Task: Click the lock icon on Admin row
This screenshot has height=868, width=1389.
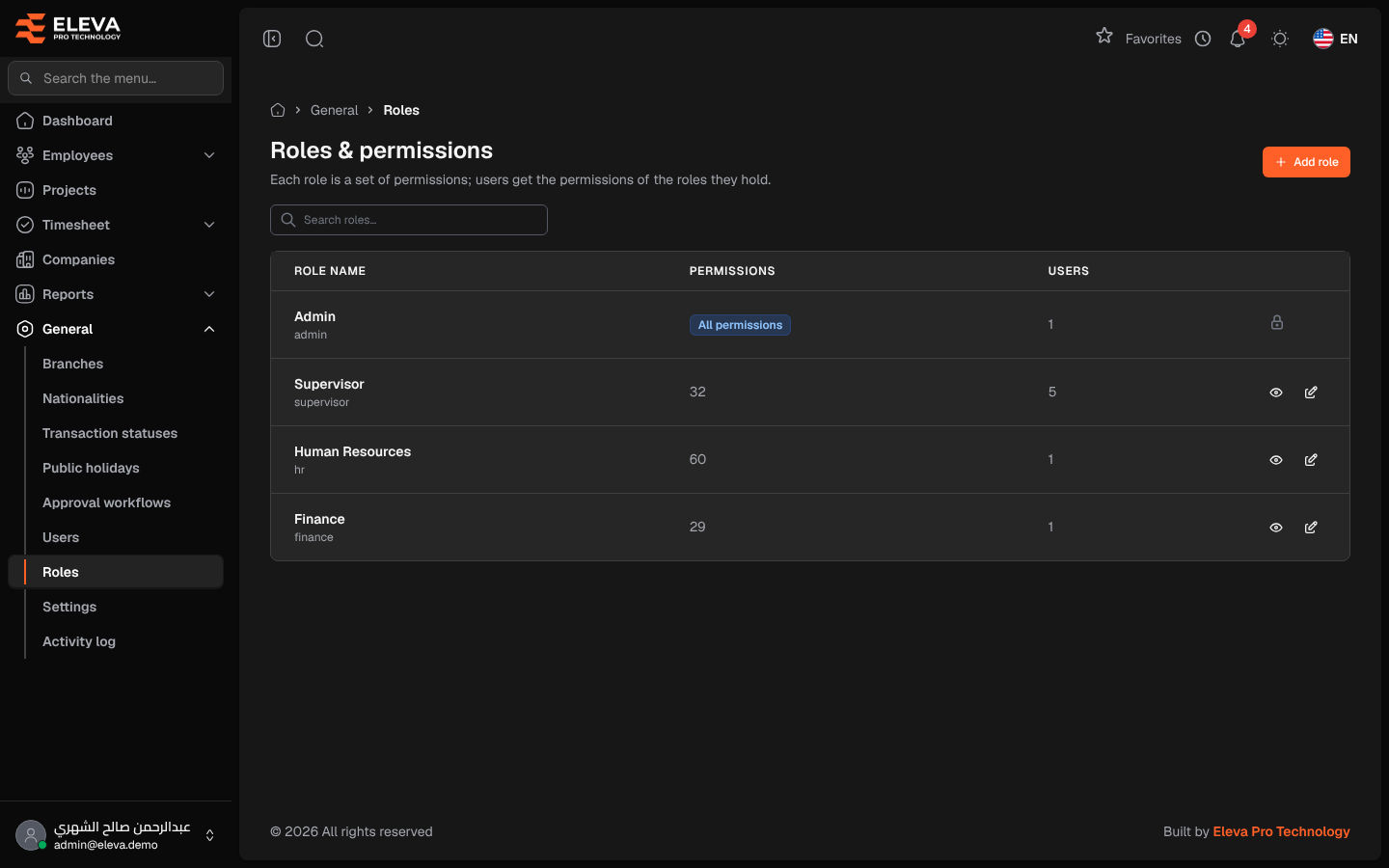Action: pos(1277,323)
